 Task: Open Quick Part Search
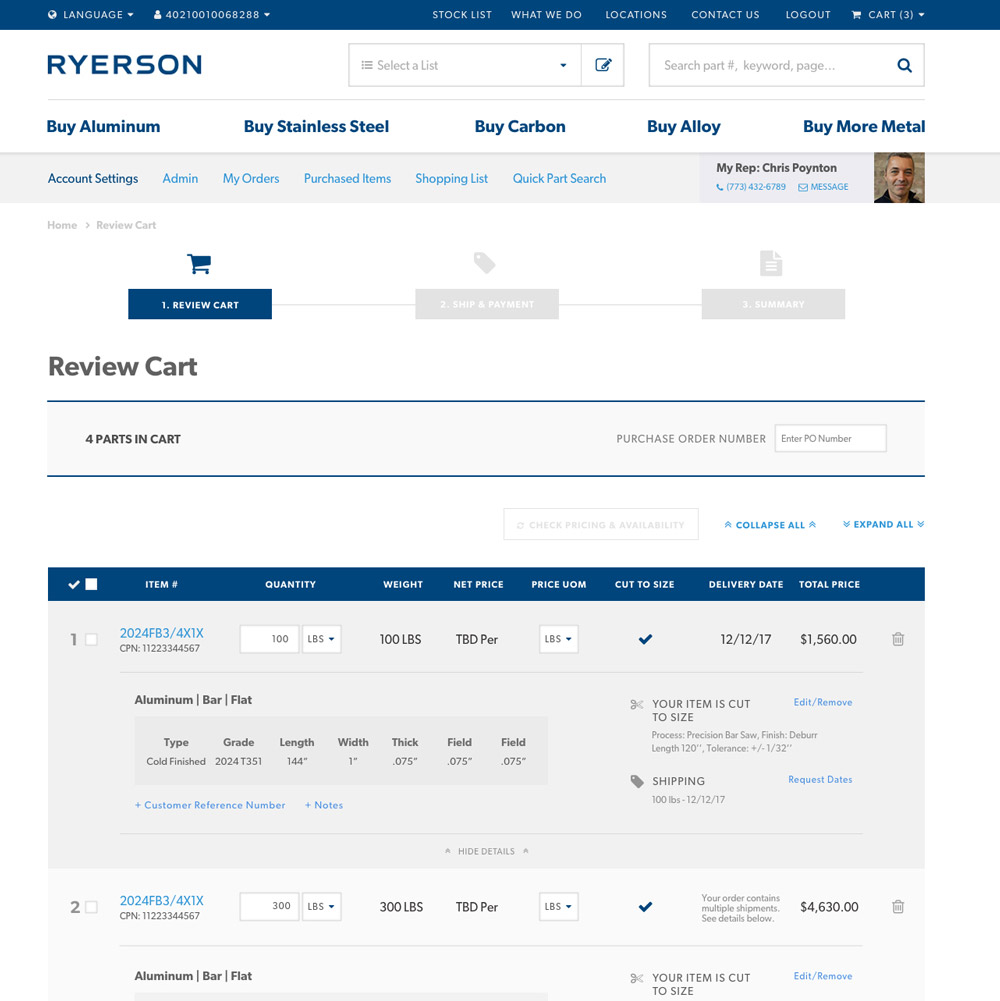click(559, 179)
